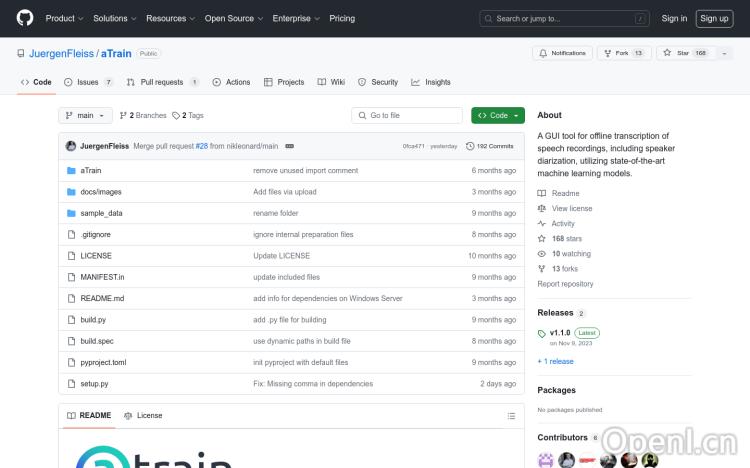Click the Notifications bell button
Image resolution: width=750 pixels, height=468 pixels.
point(563,53)
